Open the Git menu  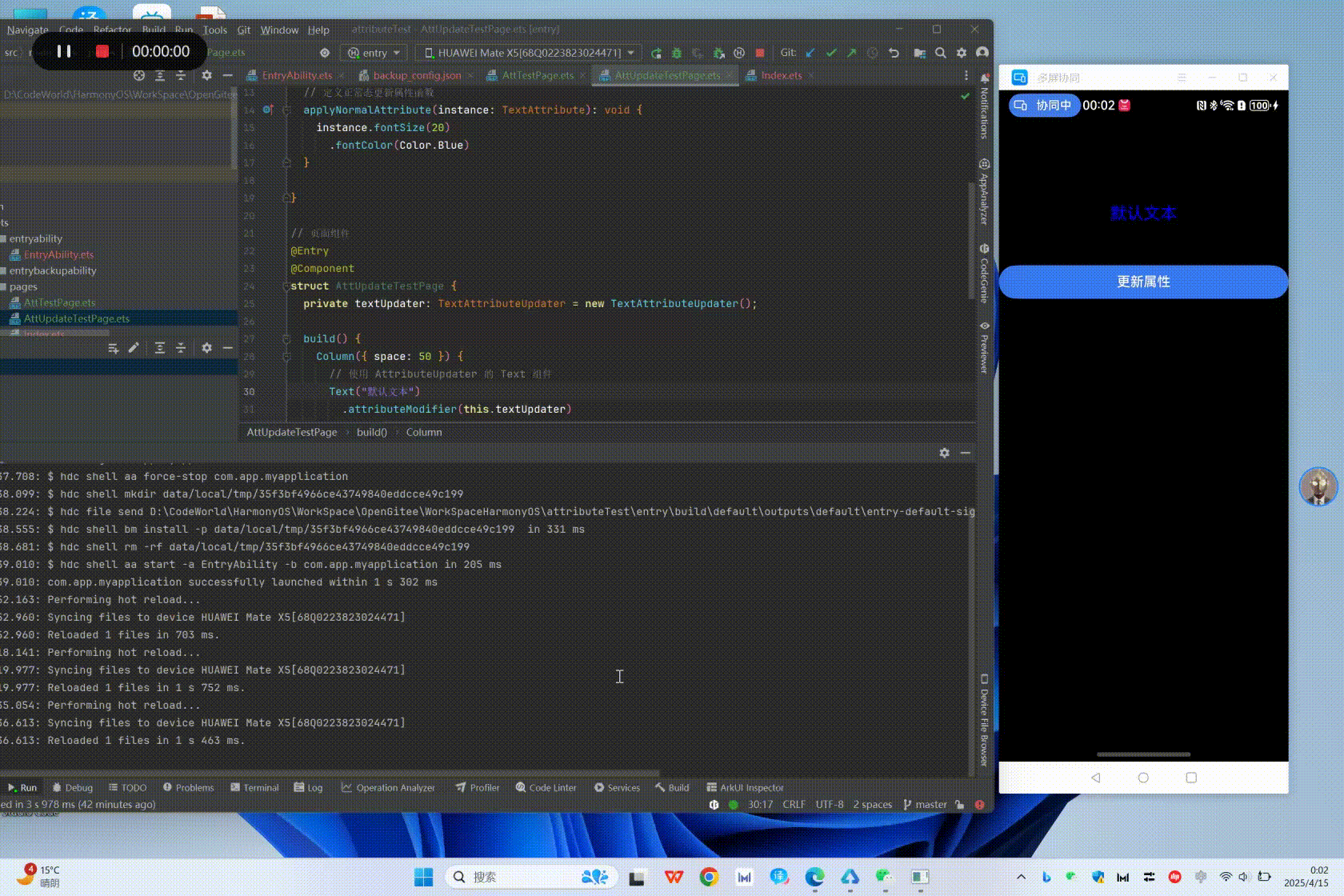tap(243, 30)
